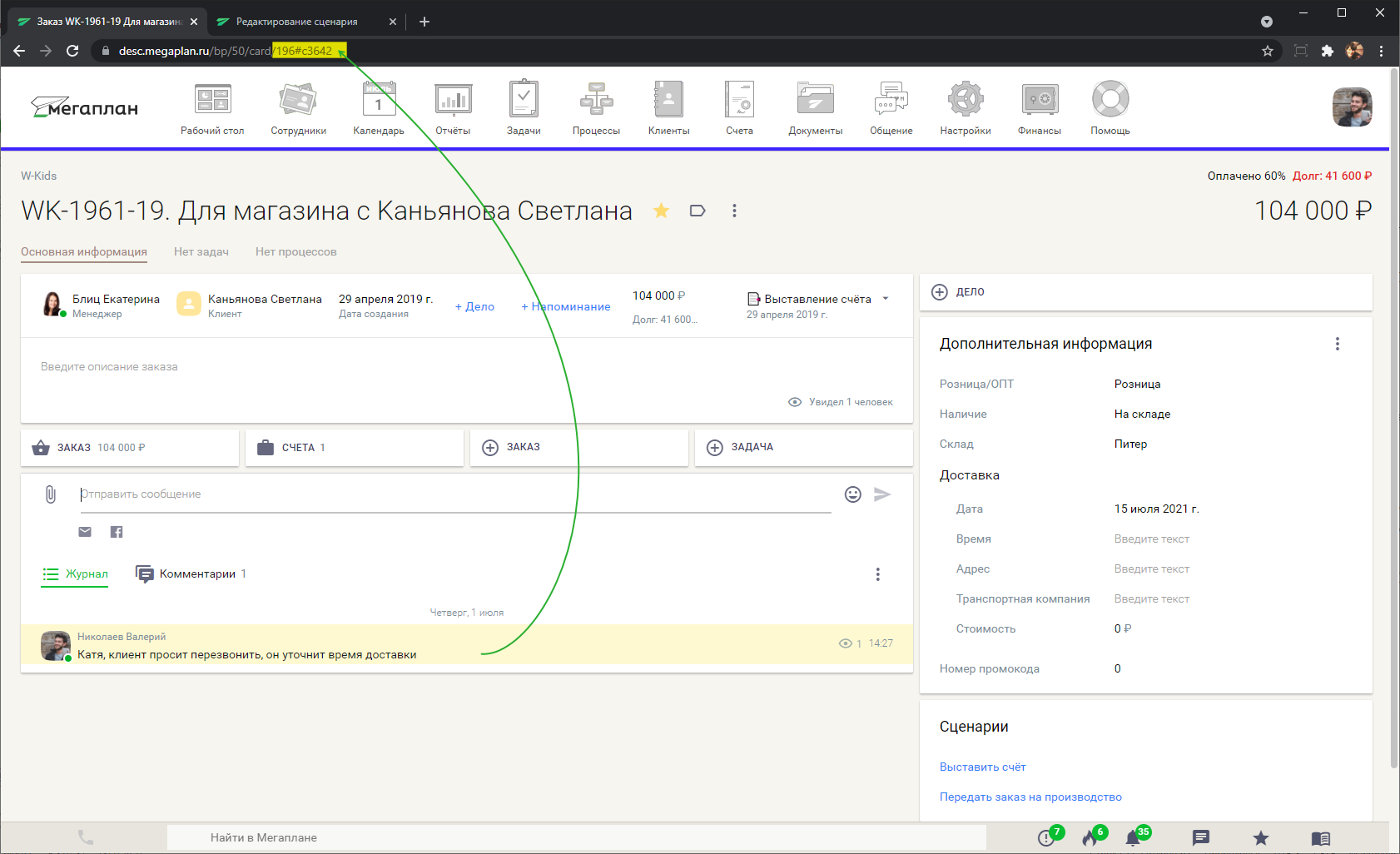Open the Помощь section
The height and width of the screenshot is (854, 1400).
click(1110, 108)
